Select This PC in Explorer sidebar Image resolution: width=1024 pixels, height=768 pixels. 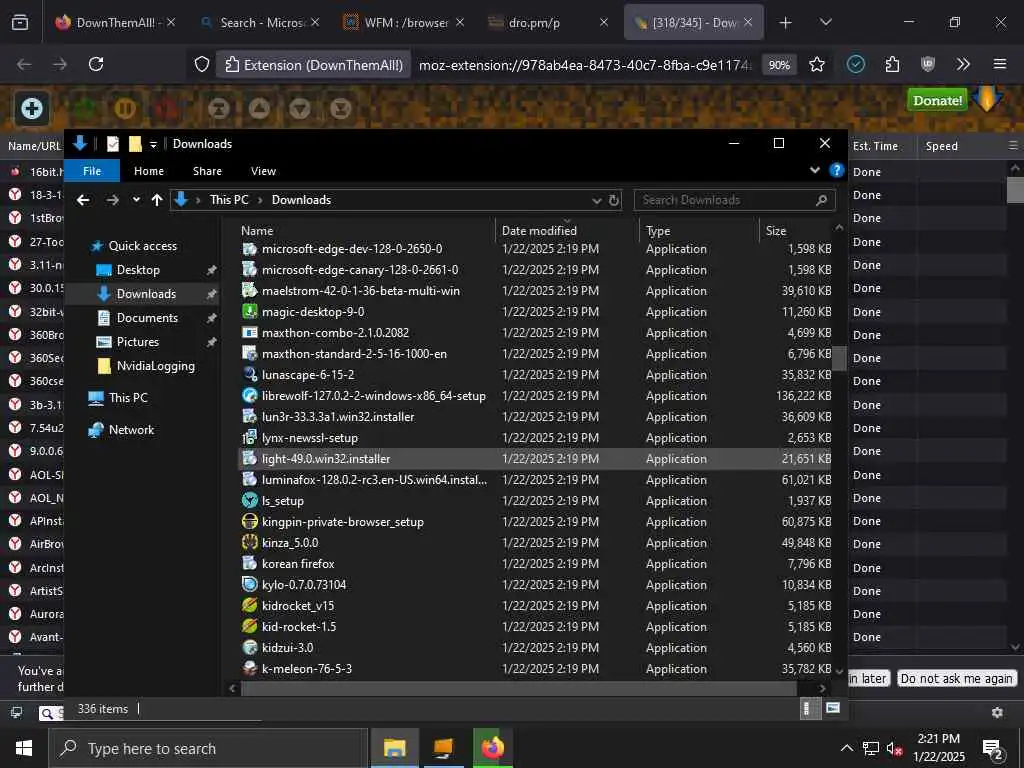128,398
